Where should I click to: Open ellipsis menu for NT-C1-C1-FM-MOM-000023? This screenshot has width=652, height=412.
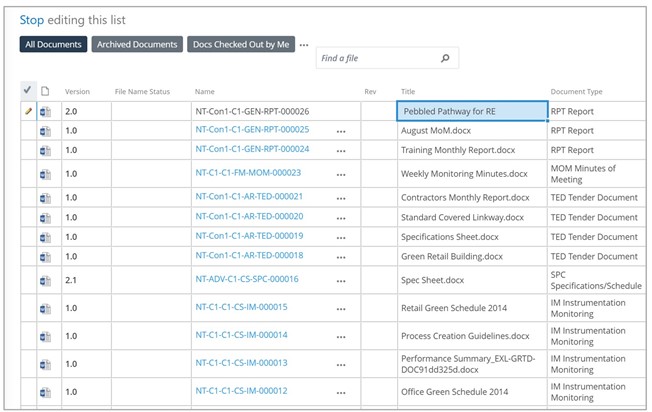coord(341,175)
